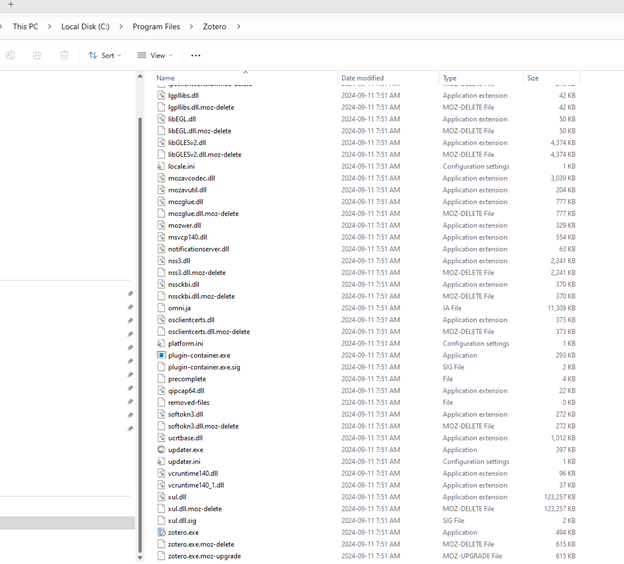624x564 pixels.
Task: Click the 123,257 KB size of xul.dll
Action: 560,497
